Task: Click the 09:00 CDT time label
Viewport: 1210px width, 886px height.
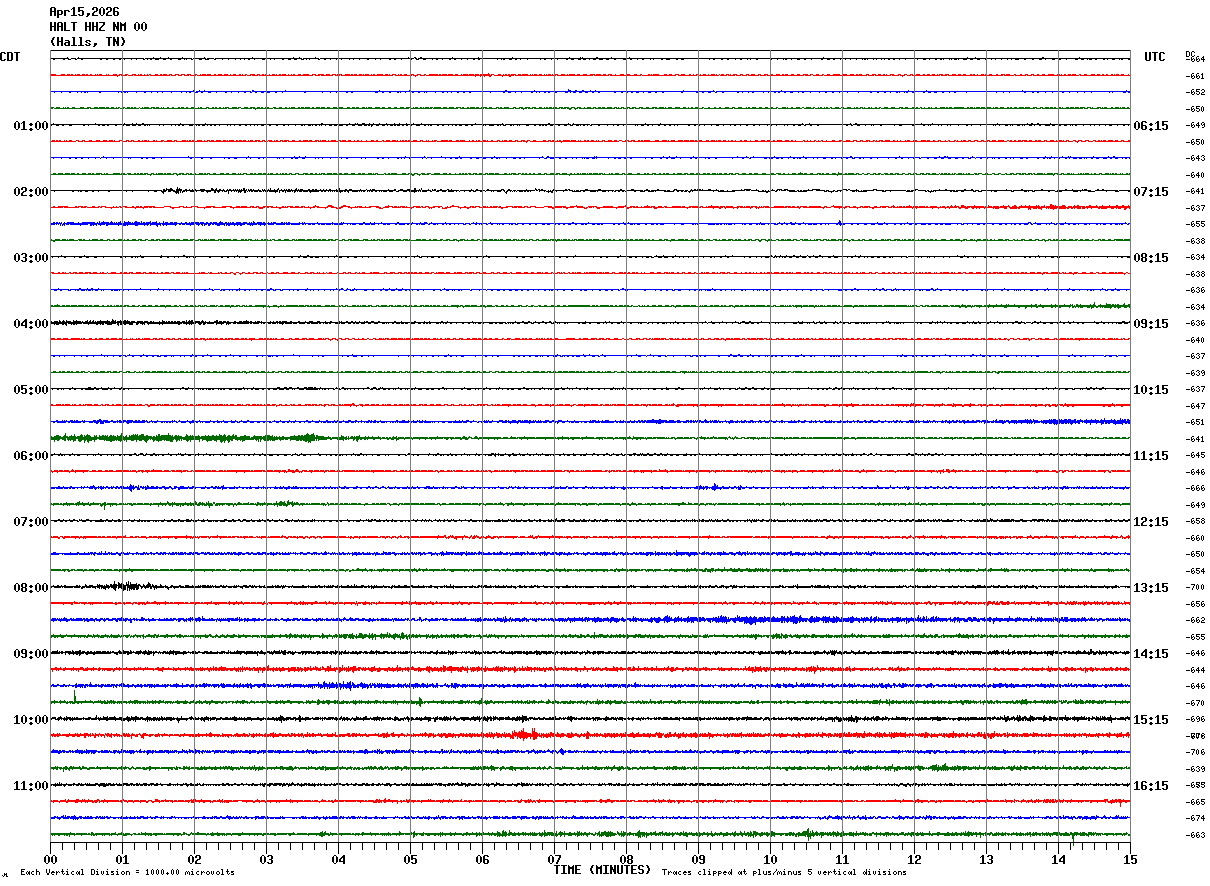Action: [x=31, y=654]
